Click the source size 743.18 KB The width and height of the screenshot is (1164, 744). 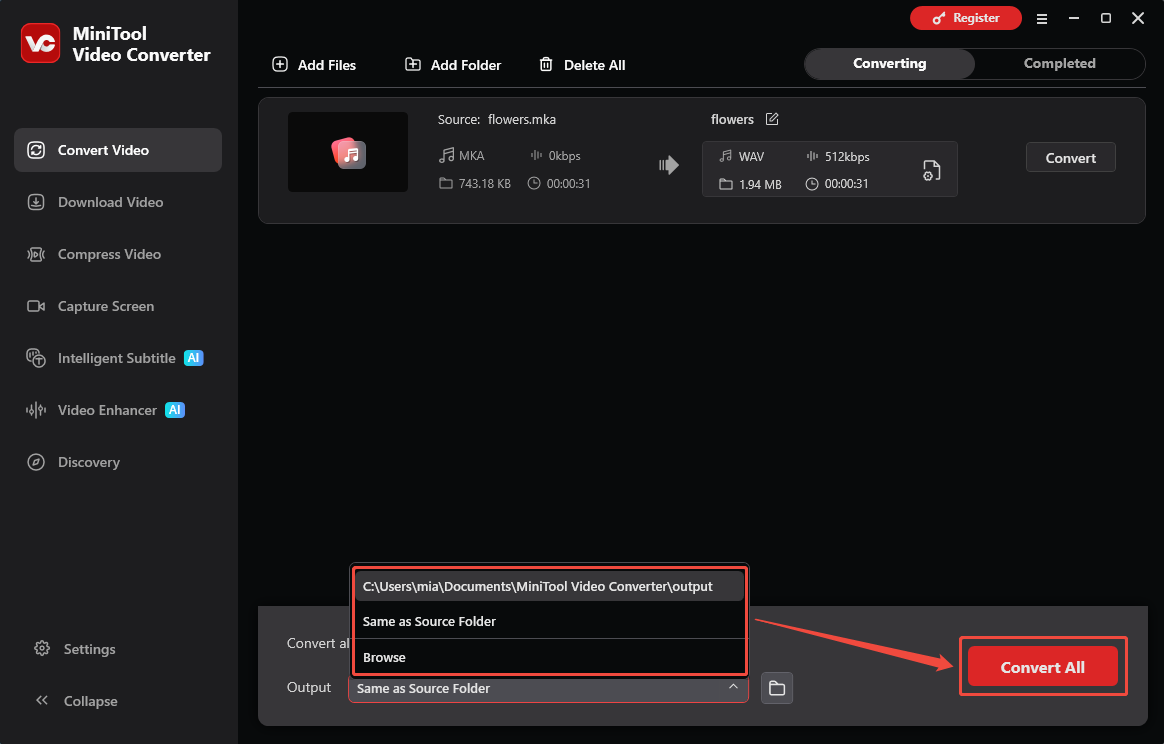pyautogui.click(x=485, y=183)
